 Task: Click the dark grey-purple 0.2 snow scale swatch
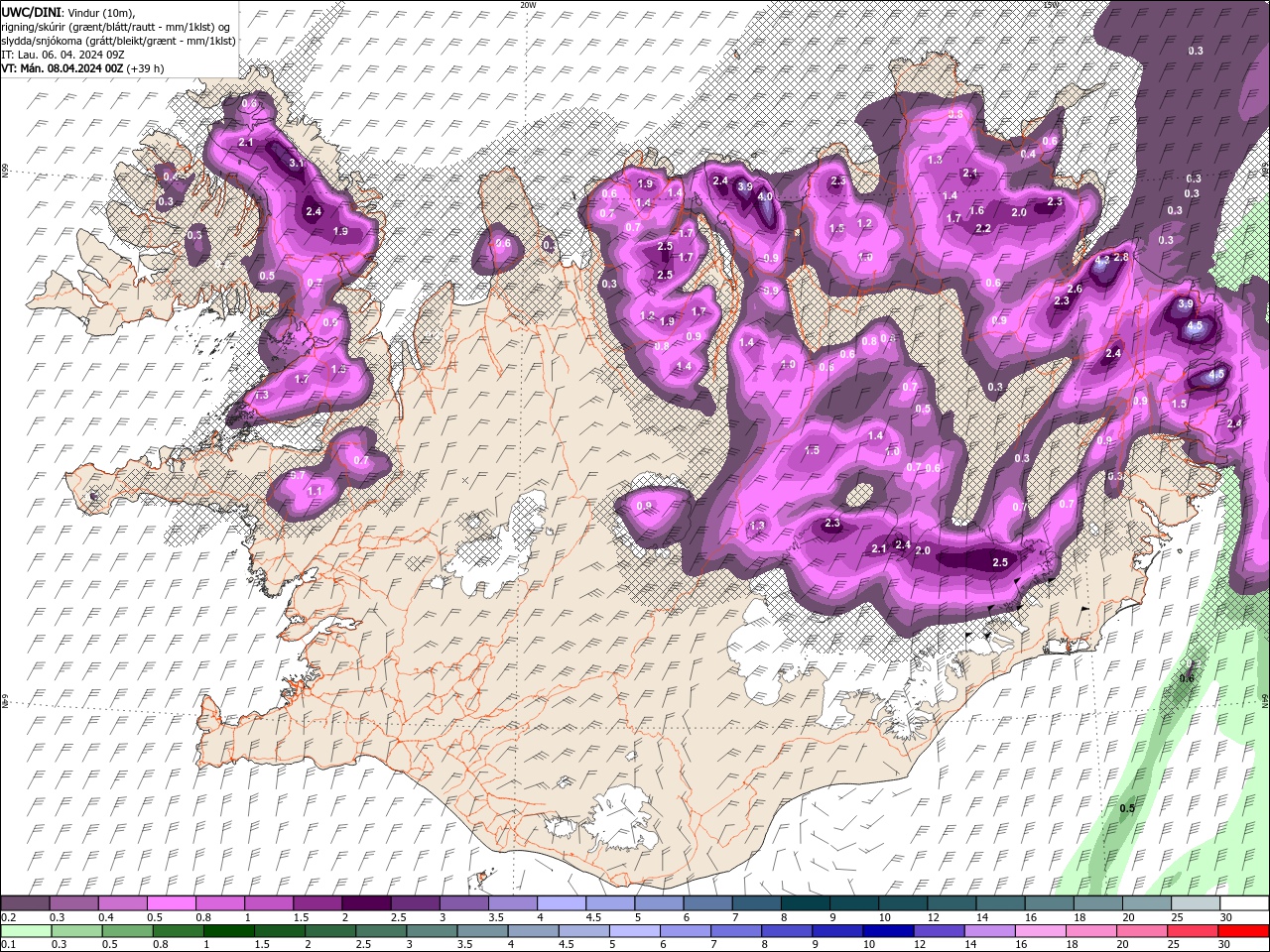25,903
